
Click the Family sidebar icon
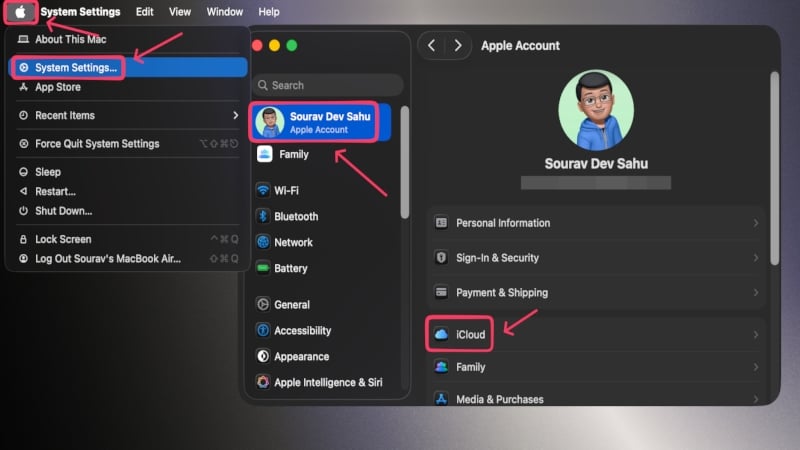[264, 154]
